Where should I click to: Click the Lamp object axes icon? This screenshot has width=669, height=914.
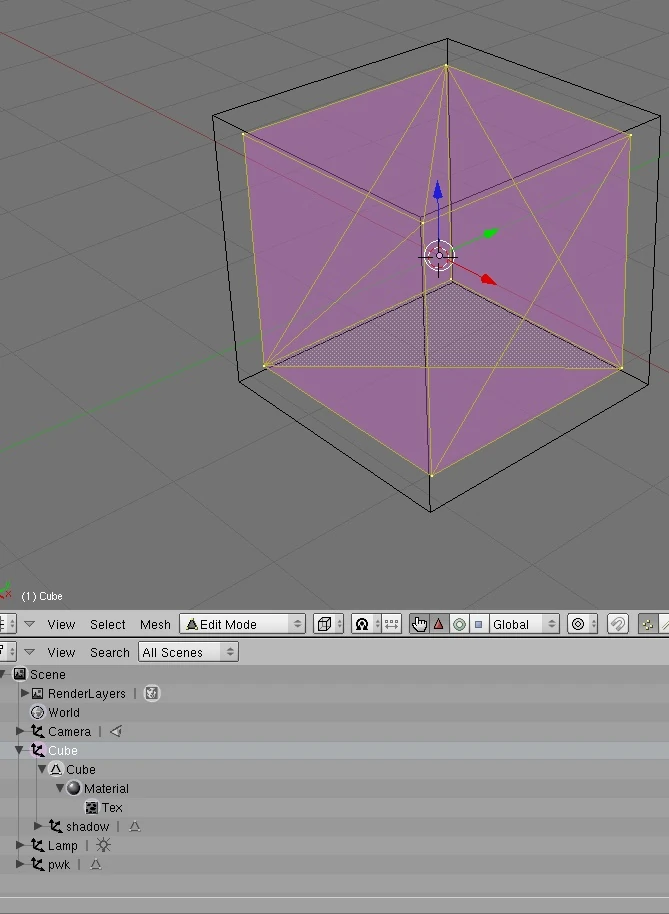37,845
